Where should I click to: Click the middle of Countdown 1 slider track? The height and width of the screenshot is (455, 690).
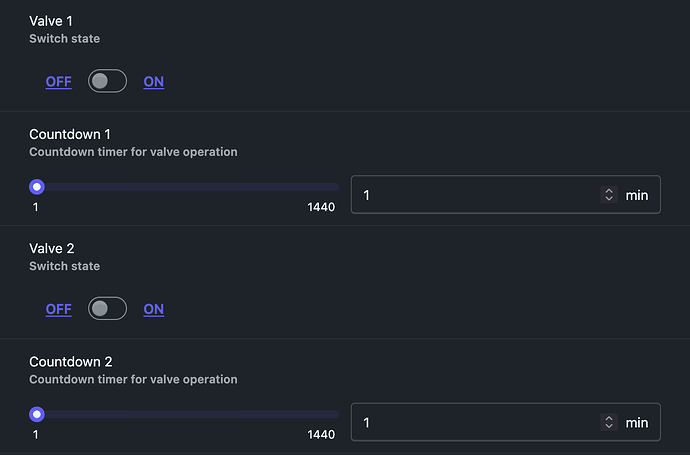[x=188, y=186]
